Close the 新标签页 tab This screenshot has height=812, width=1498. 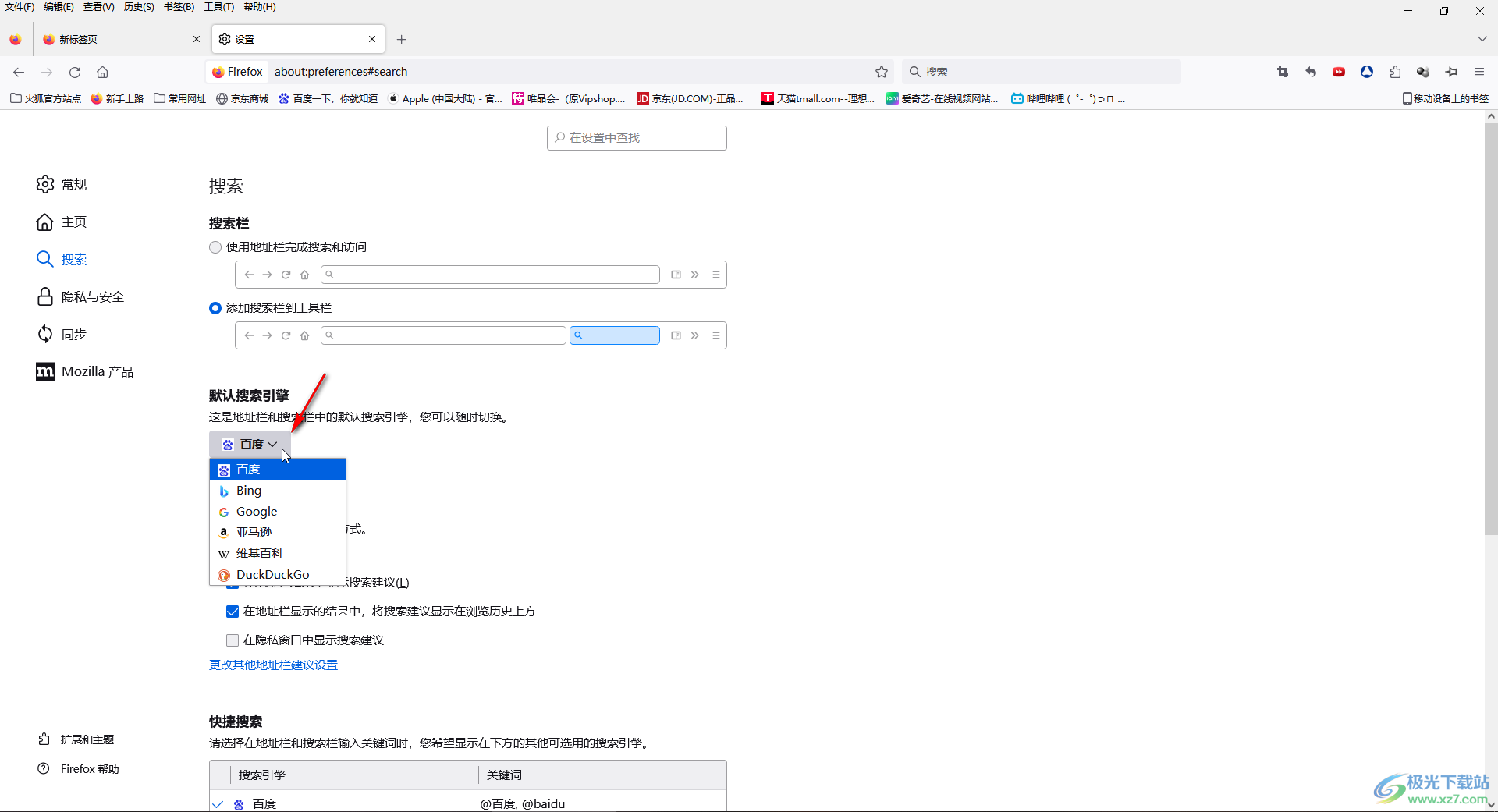coord(197,39)
